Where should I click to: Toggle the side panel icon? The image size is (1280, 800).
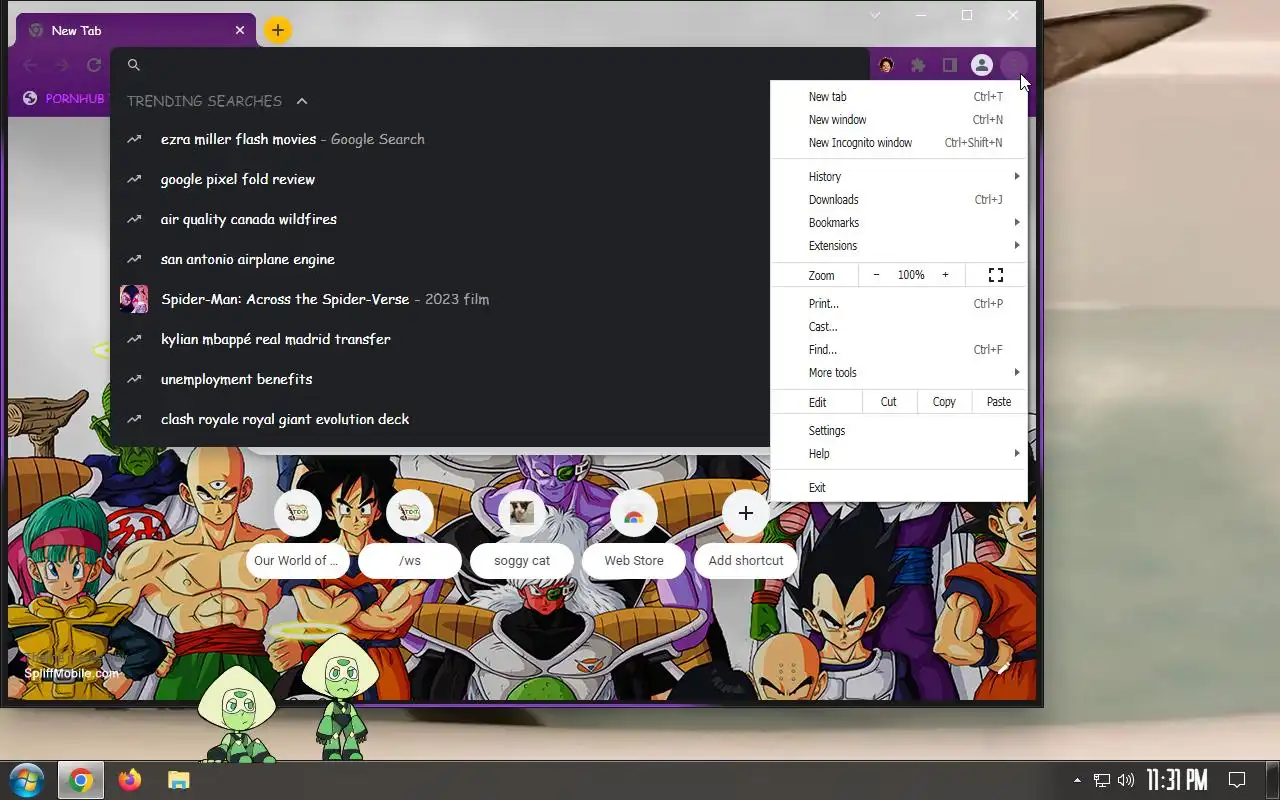pyautogui.click(x=950, y=65)
